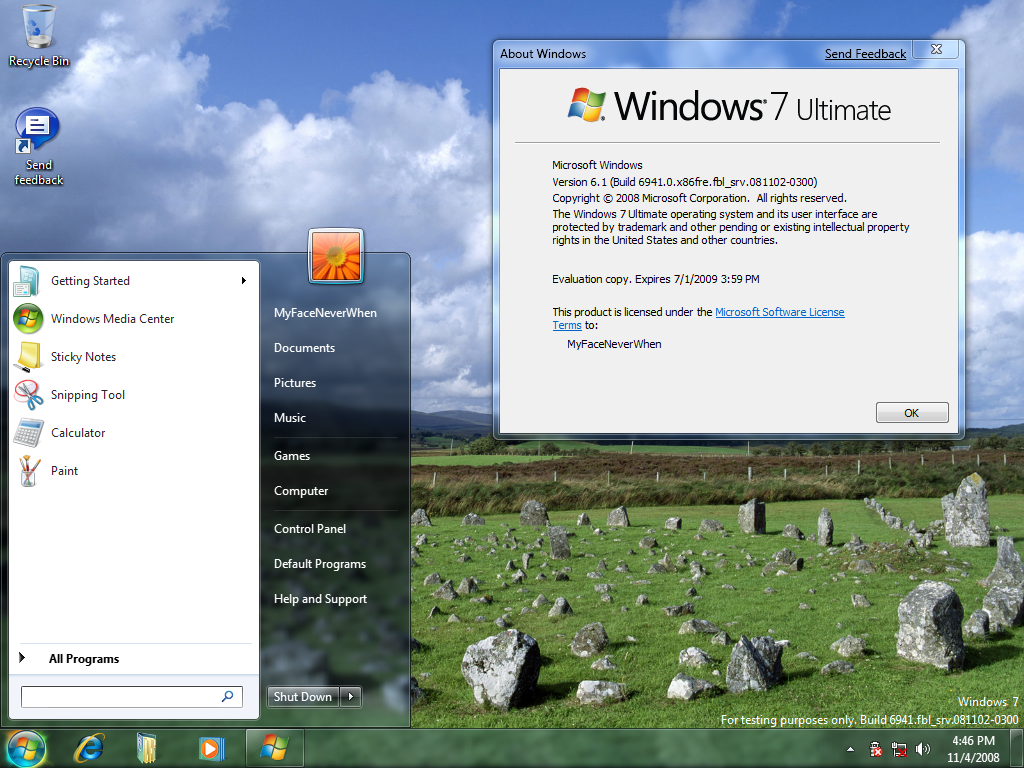Image resolution: width=1024 pixels, height=768 pixels.
Task: Select Documents in the Start menu
Action: pyautogui.click(x=304, y=348)
